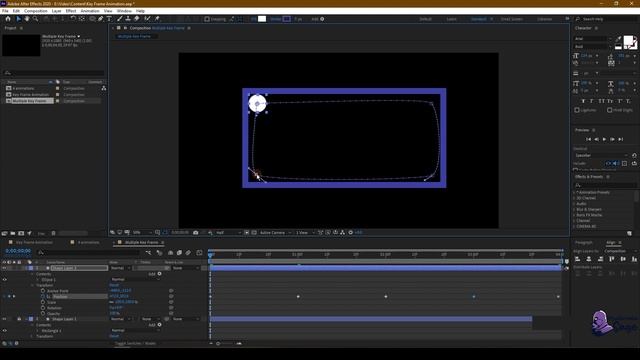Open the Animation menu
This screenshot has height=360, width=640.
click(x=90, y=11)
